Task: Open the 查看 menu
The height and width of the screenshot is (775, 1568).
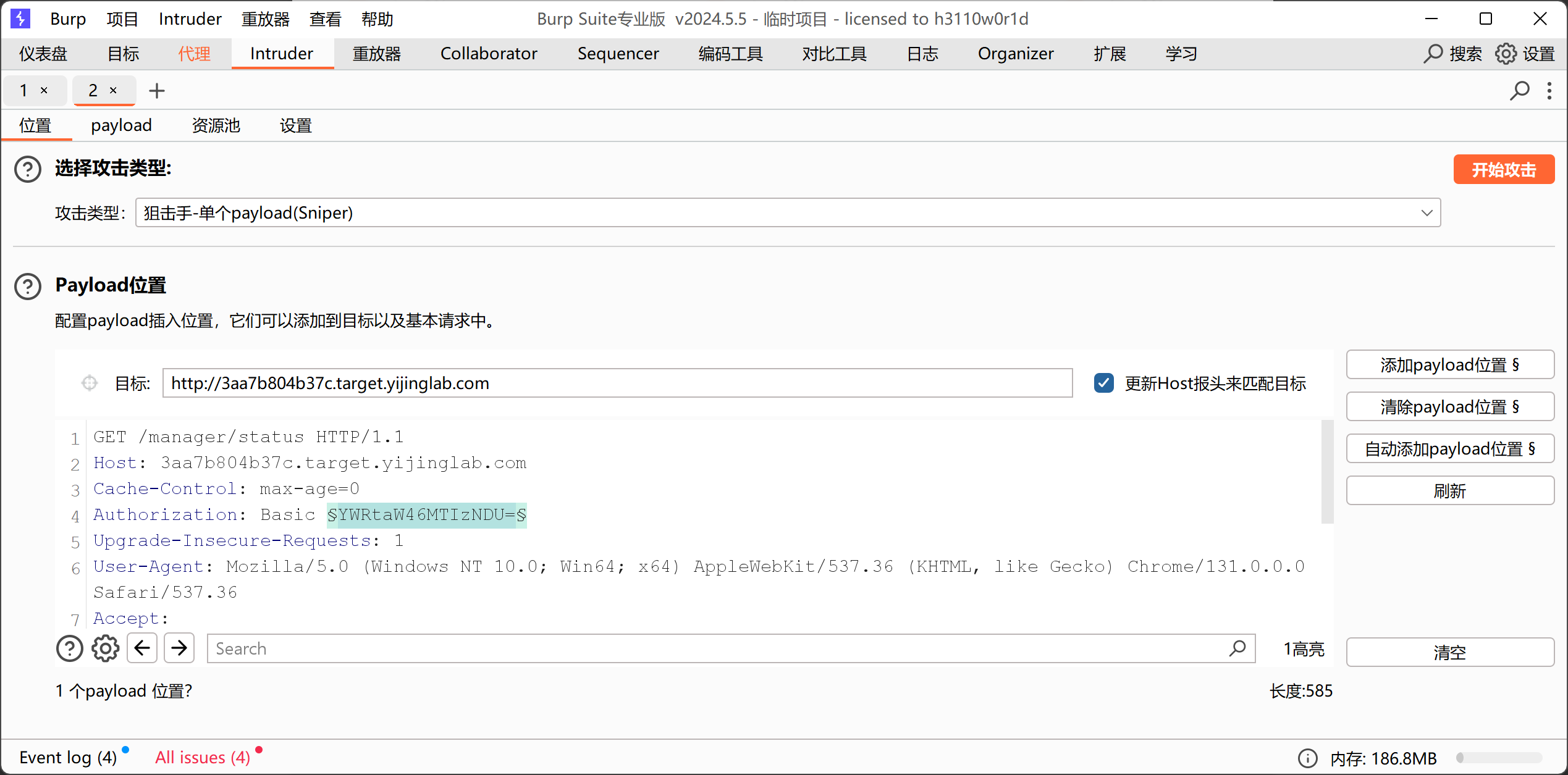Action: click(x=325, y=19)
